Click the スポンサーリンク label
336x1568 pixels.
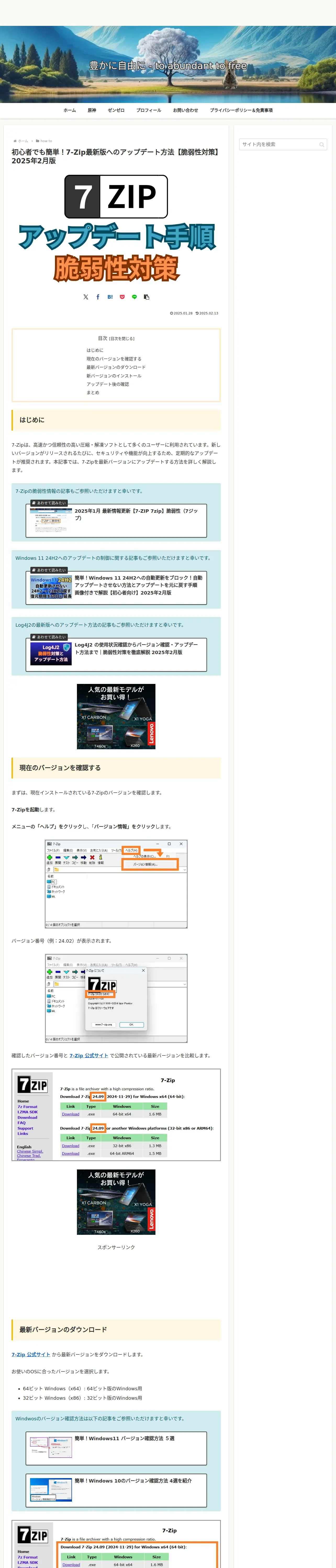[x=116, y=1247]
